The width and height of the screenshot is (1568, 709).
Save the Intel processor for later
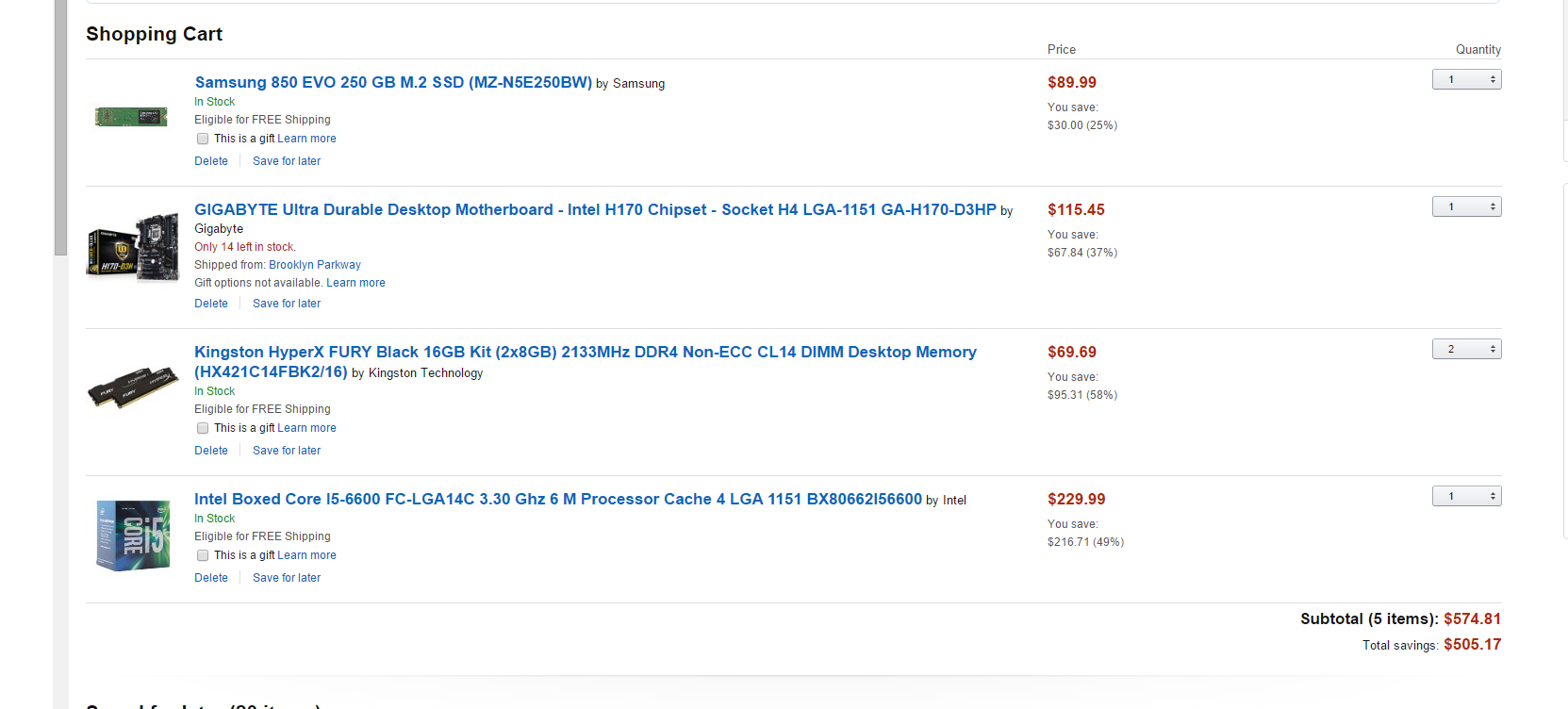287,578
